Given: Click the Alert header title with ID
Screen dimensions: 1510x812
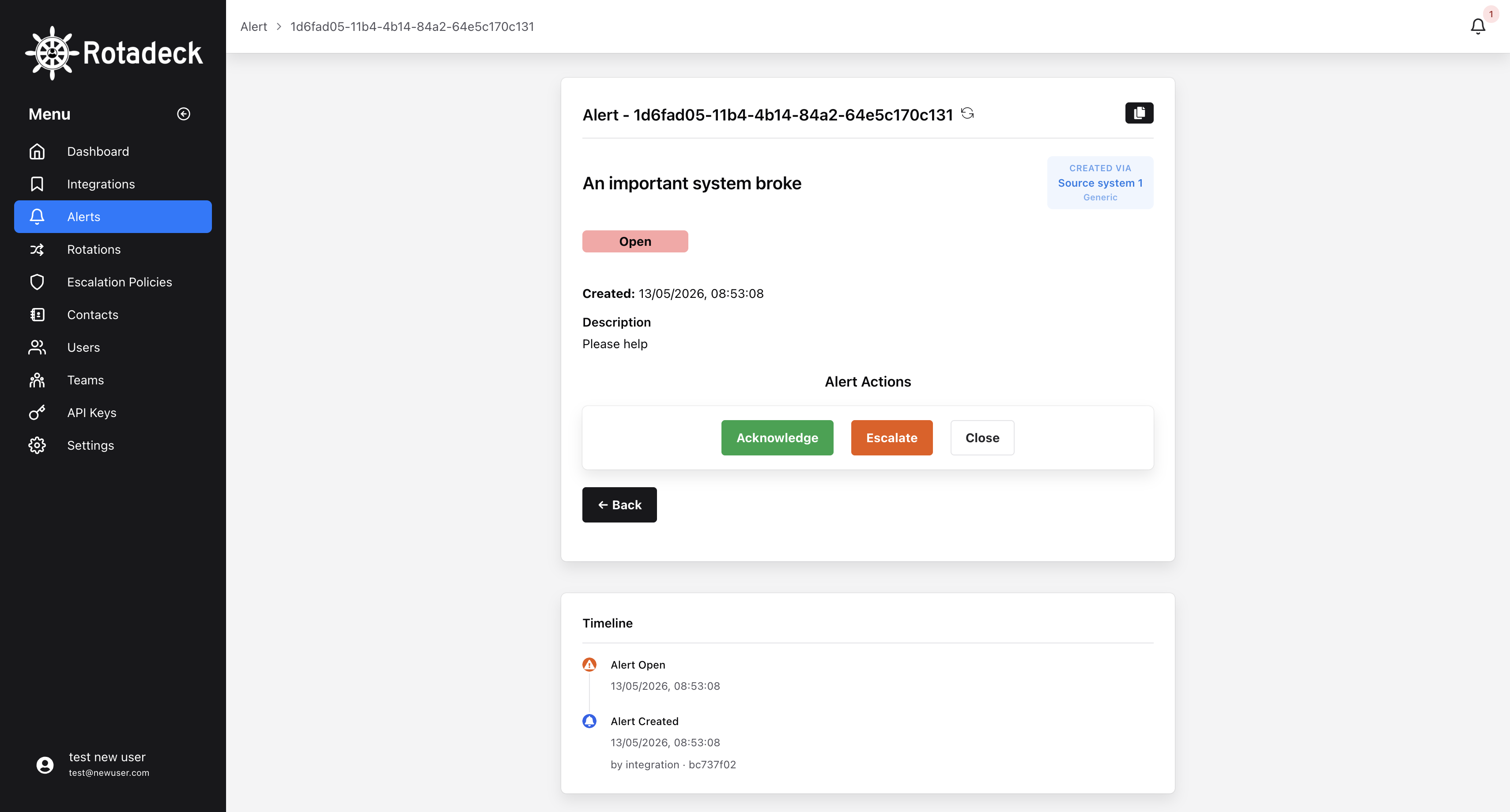Looking at the screenshot, I should [767, 115].
